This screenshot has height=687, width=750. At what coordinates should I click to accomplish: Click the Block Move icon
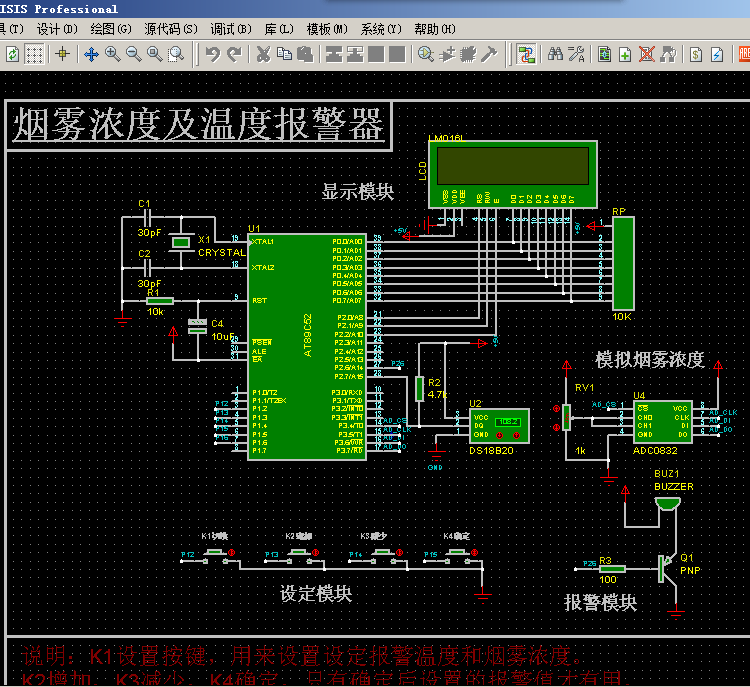pos(355,54)
